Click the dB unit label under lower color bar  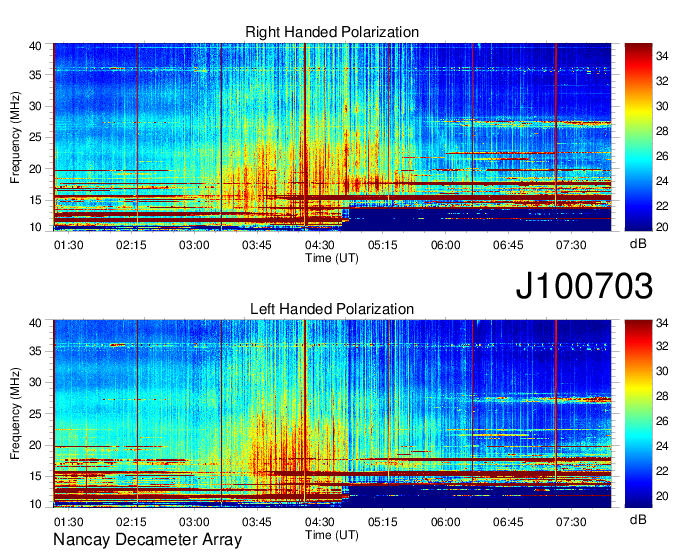tap(638, 519)
